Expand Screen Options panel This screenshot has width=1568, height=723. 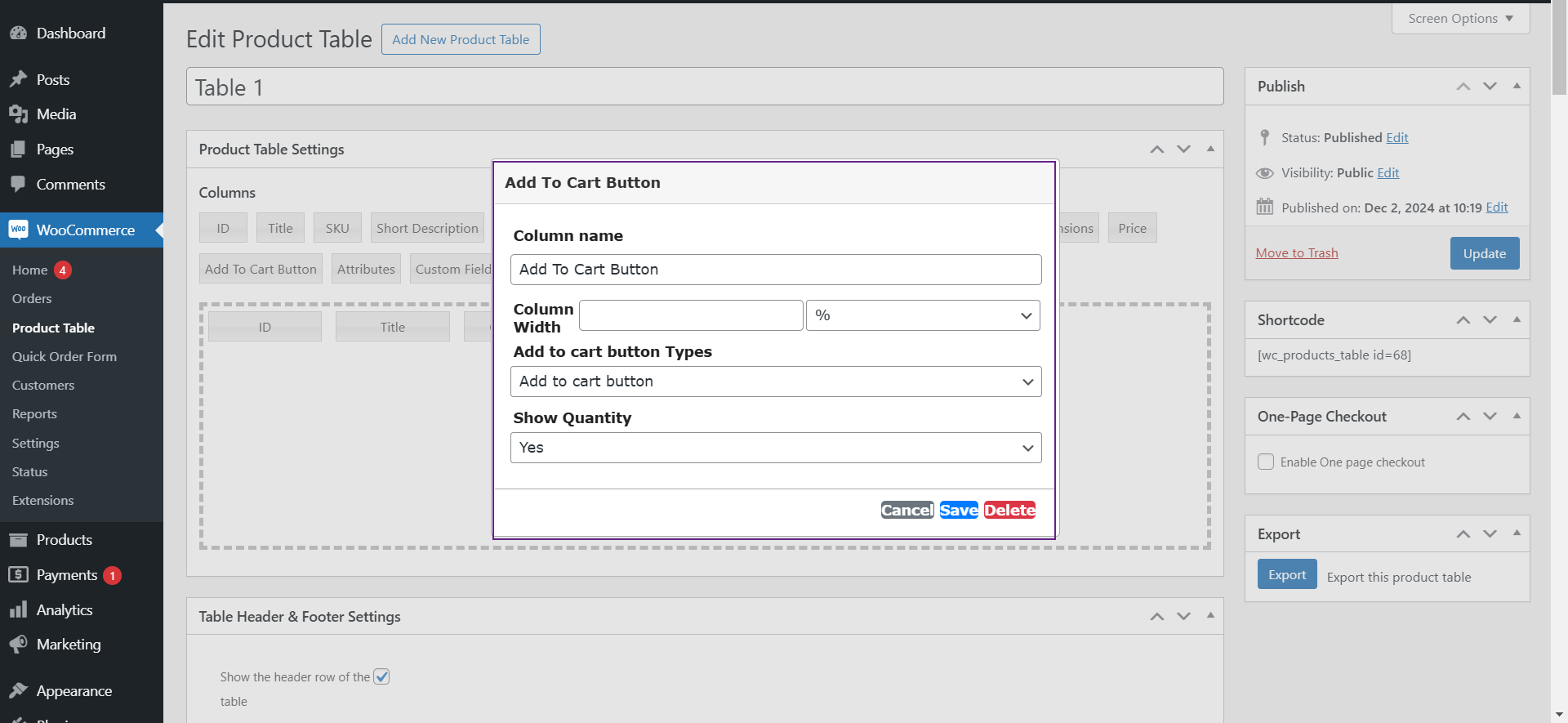pos(1460,18)
